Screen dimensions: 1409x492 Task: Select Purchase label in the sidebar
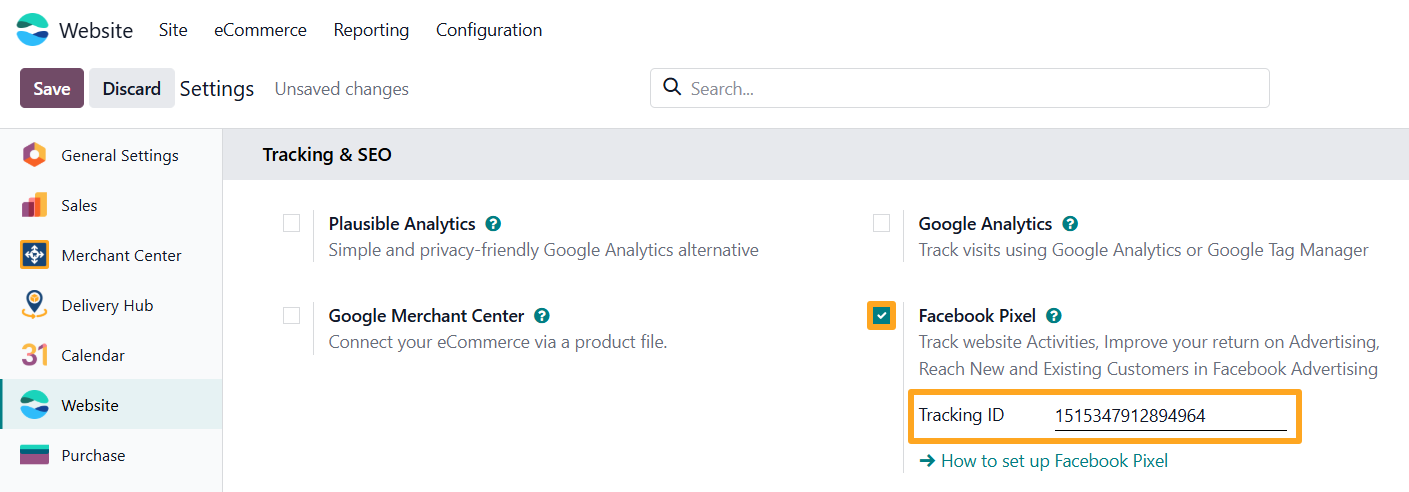tap(93, 455)
